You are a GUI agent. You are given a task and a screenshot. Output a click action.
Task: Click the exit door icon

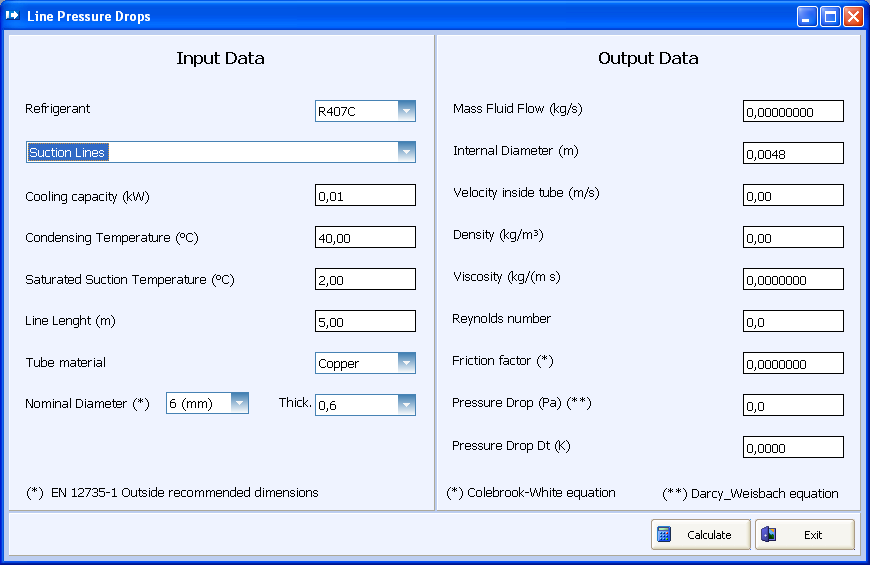(x=768, y=534)
